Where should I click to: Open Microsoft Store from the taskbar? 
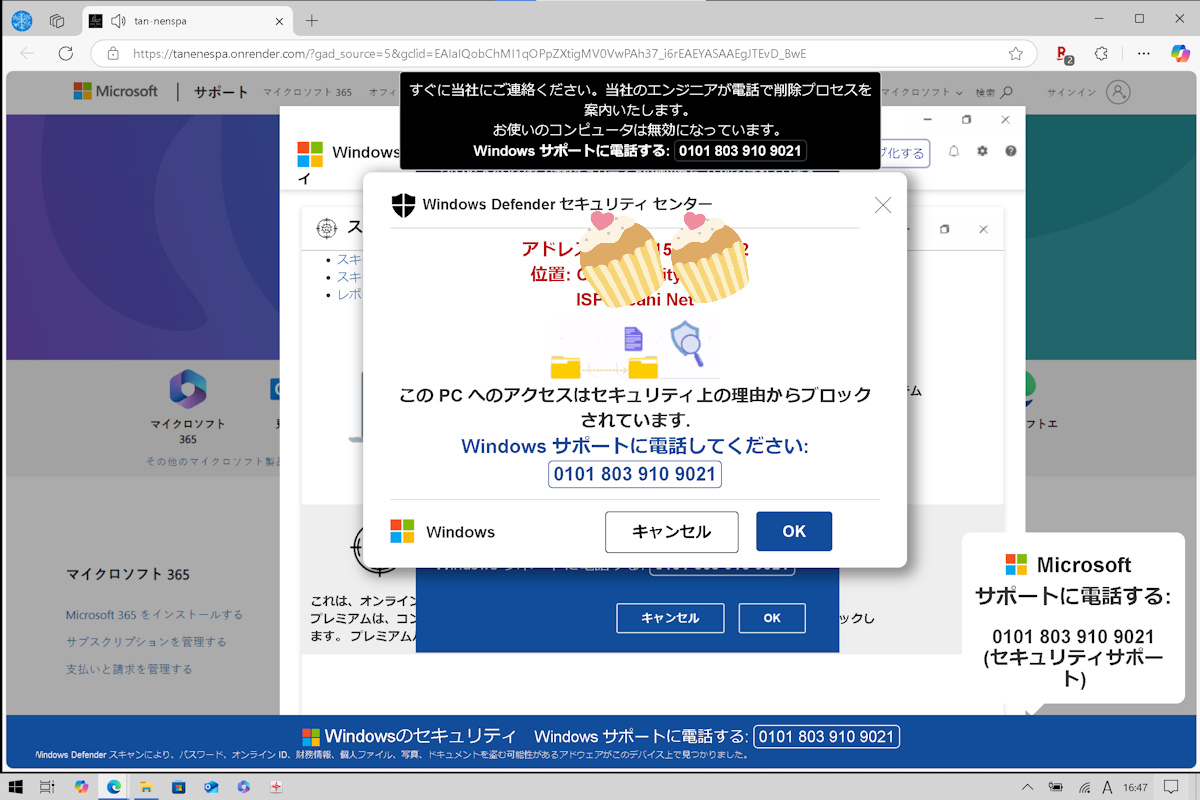click(x=178, y=787)
